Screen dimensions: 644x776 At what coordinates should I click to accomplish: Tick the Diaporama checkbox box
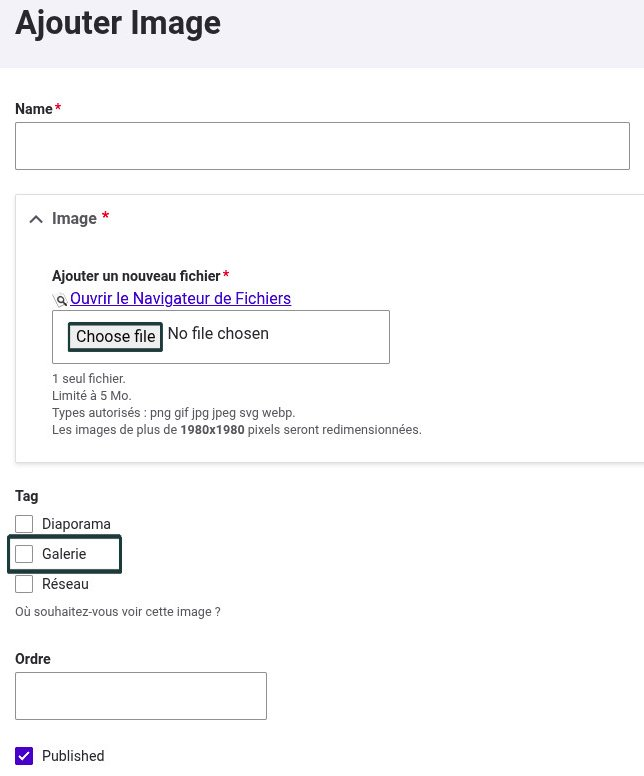click(x=24, y=524)
